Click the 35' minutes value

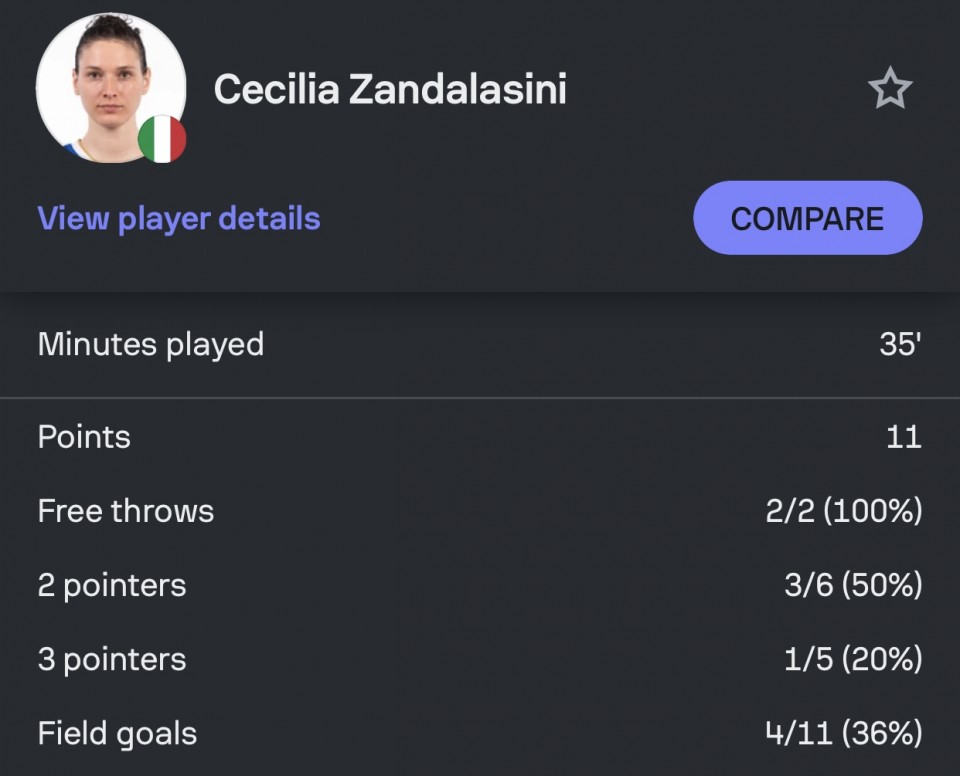(x=900, y=344)
